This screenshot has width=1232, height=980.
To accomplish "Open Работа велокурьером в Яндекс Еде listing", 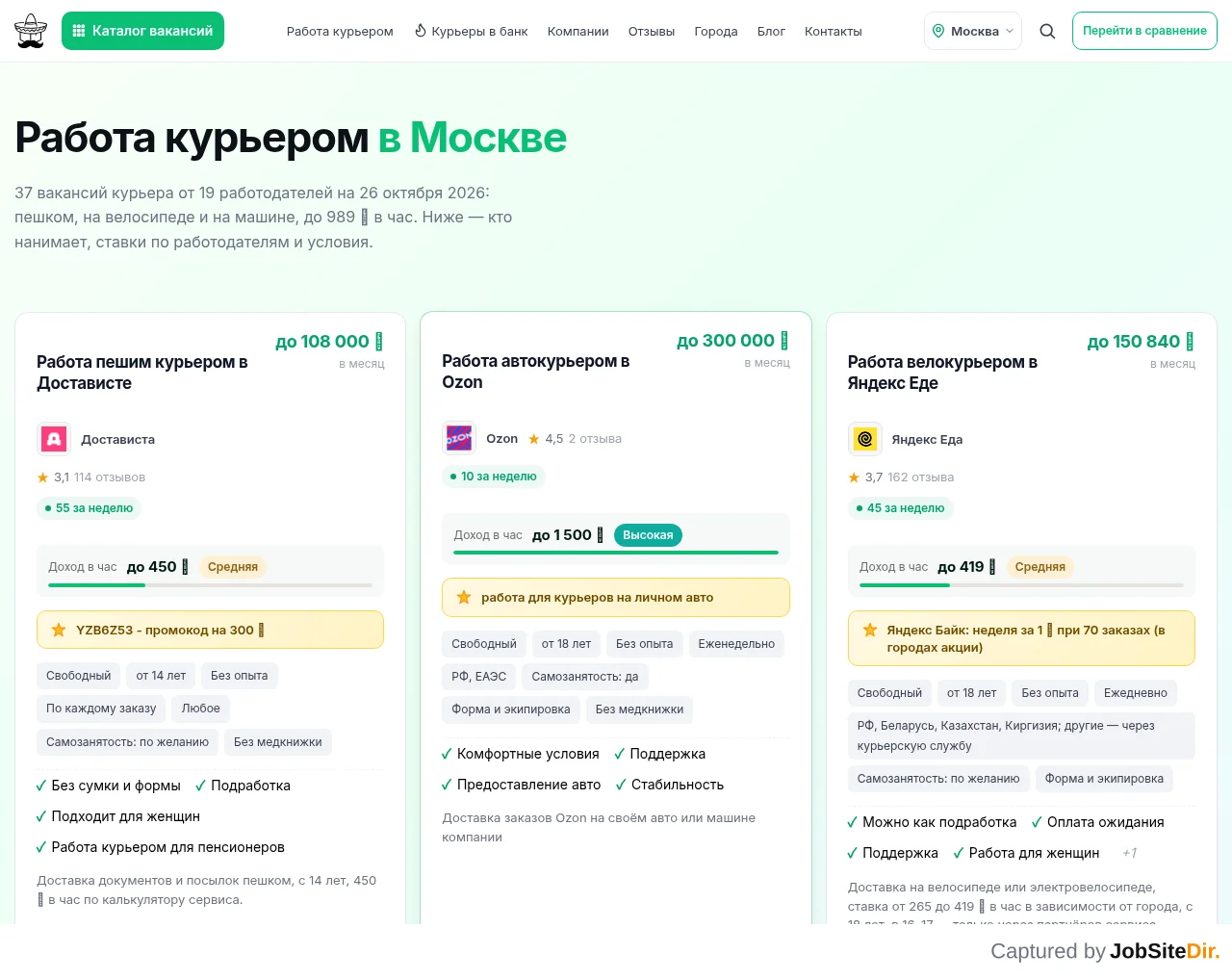I will pyautogui.click(x=942, y=373).
